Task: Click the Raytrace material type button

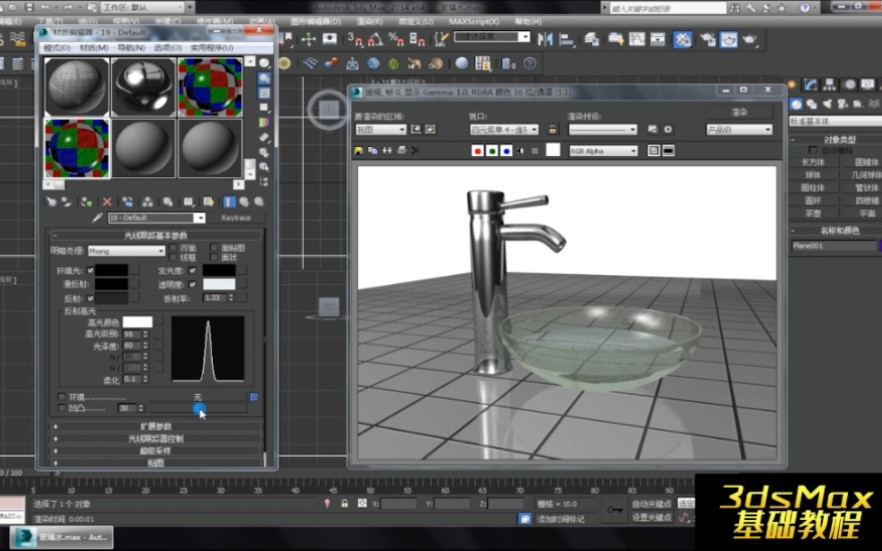Action: [x=236, y=218]
